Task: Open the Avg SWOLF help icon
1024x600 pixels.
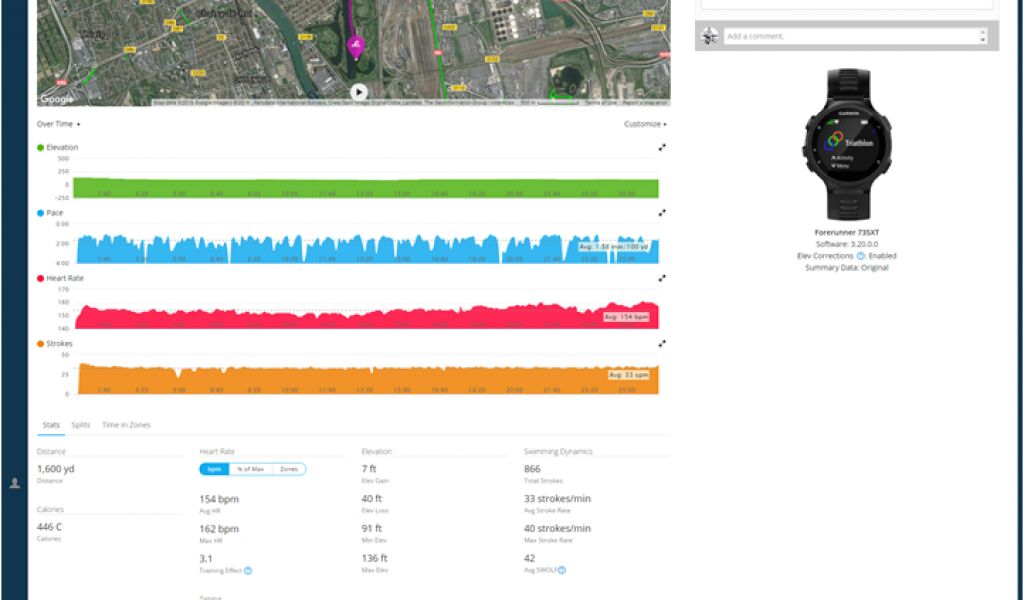Action: 562,570
